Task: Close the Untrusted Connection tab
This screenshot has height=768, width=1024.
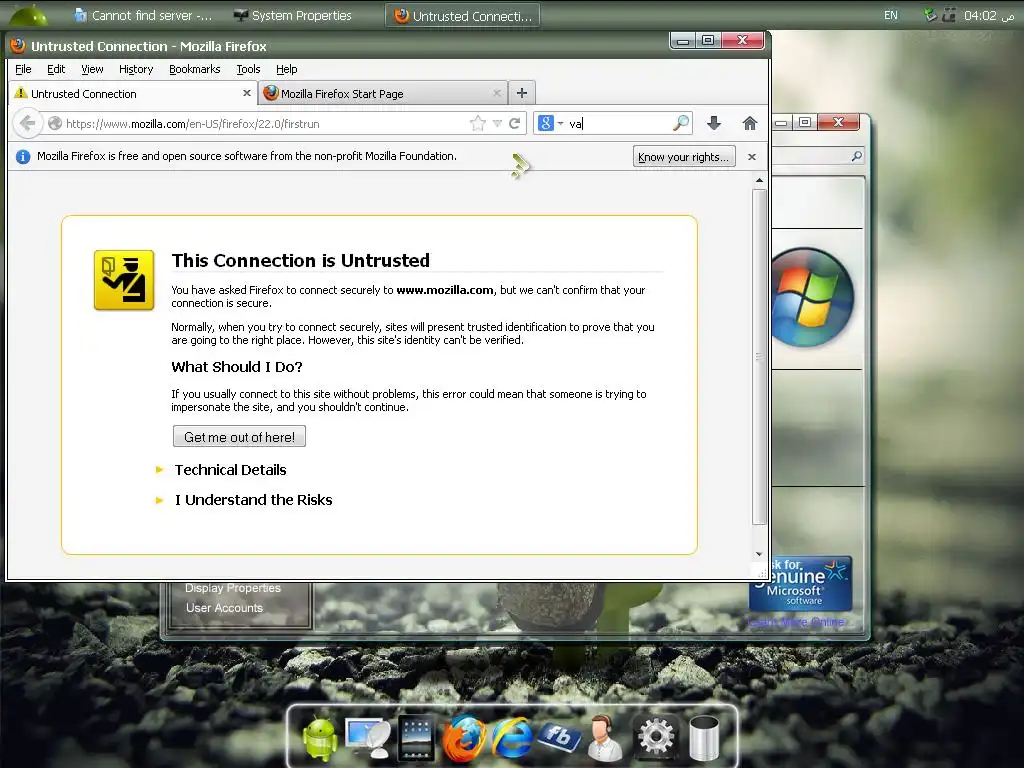Action: coord(247,93)
